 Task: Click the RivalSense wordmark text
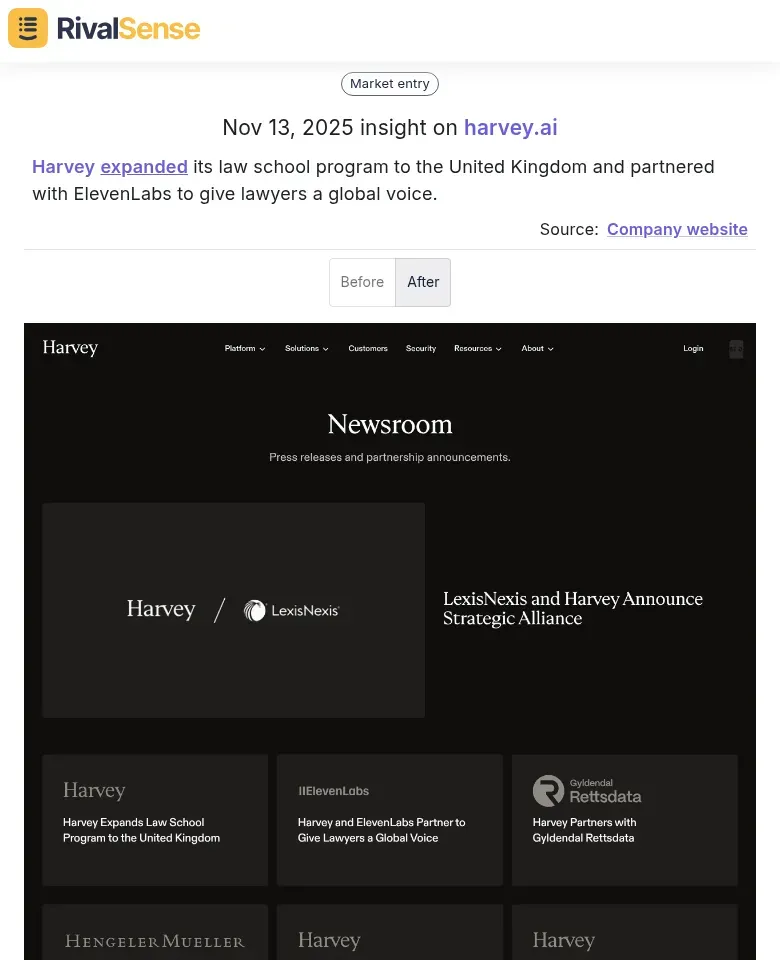(x=129, y=28)
